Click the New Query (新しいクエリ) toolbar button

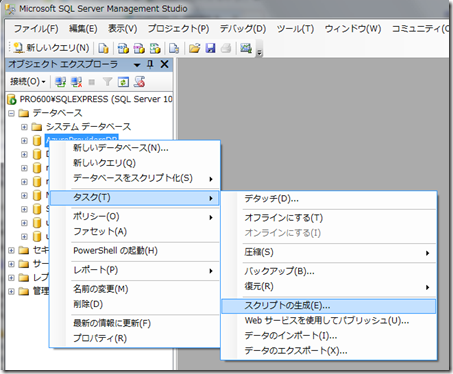tap(51, 48)
